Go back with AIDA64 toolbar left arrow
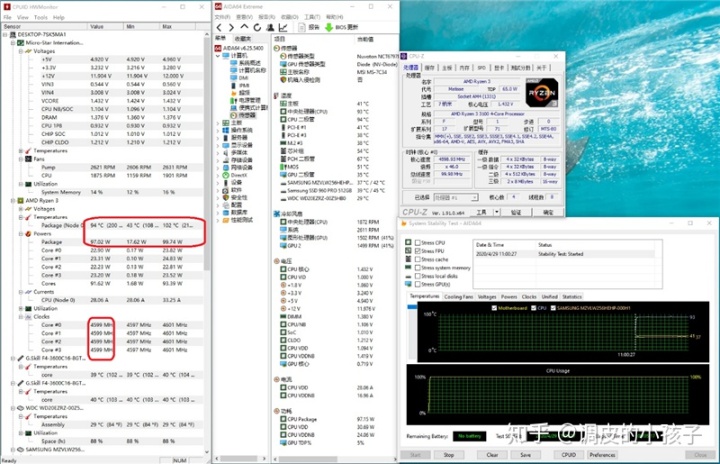 219,28
